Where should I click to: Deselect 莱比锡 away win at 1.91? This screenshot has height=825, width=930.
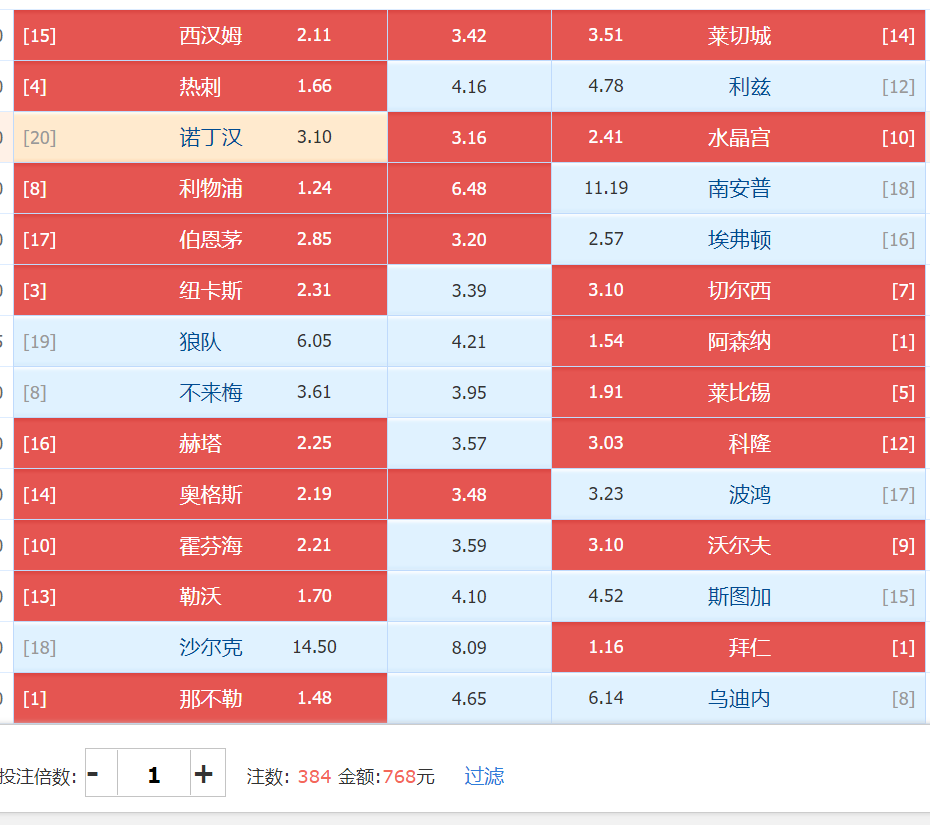pos(738,393)
